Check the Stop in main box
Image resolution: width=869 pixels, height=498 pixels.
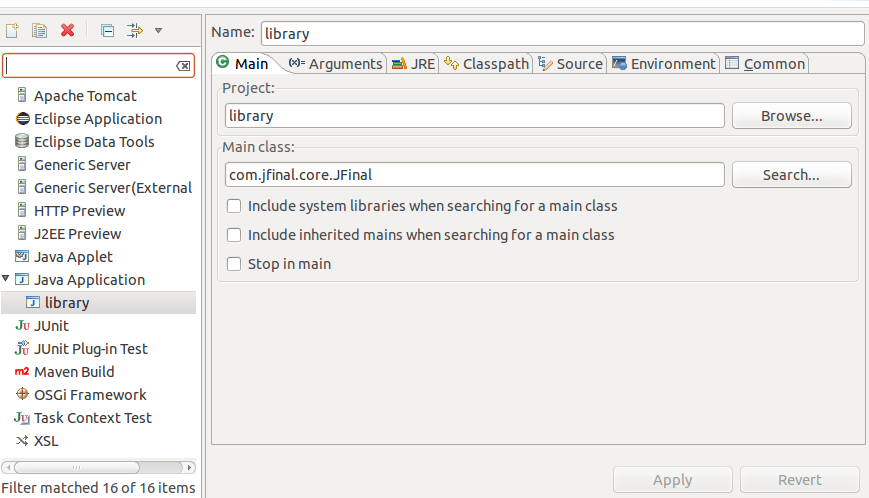234,264
